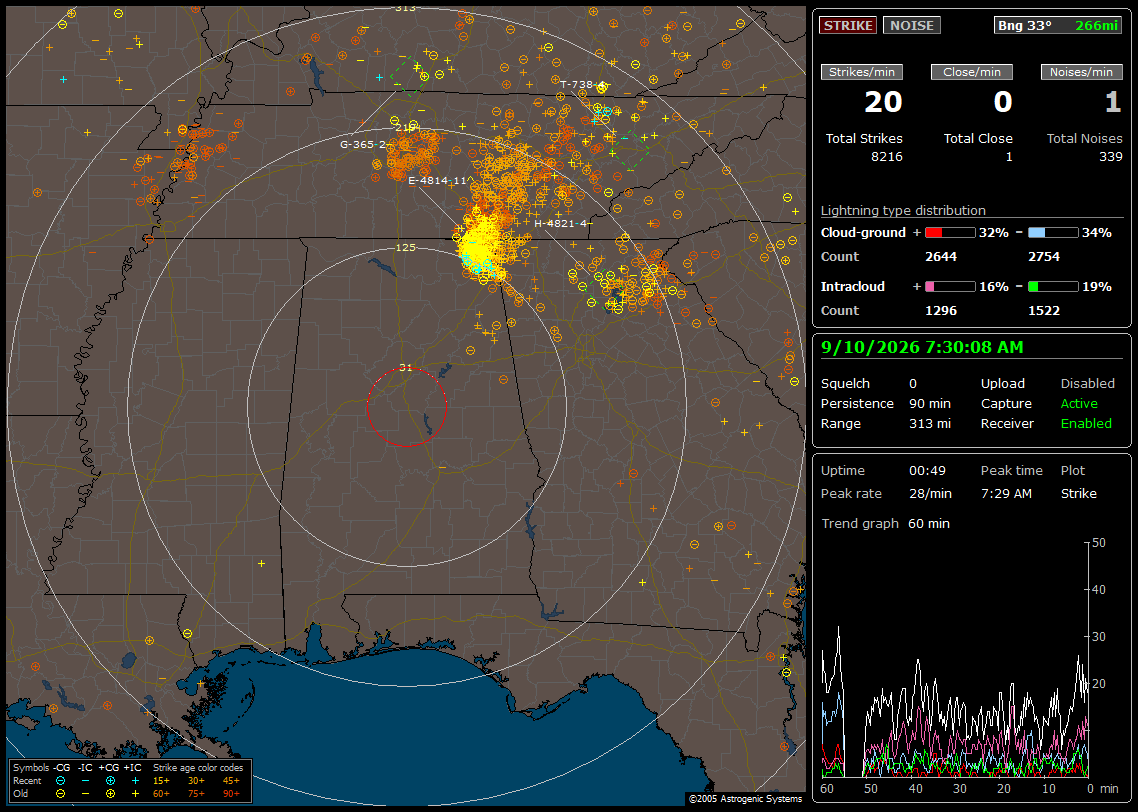
Task: Click the E-4814-11 storm cell label
Action: pos(438,181)
